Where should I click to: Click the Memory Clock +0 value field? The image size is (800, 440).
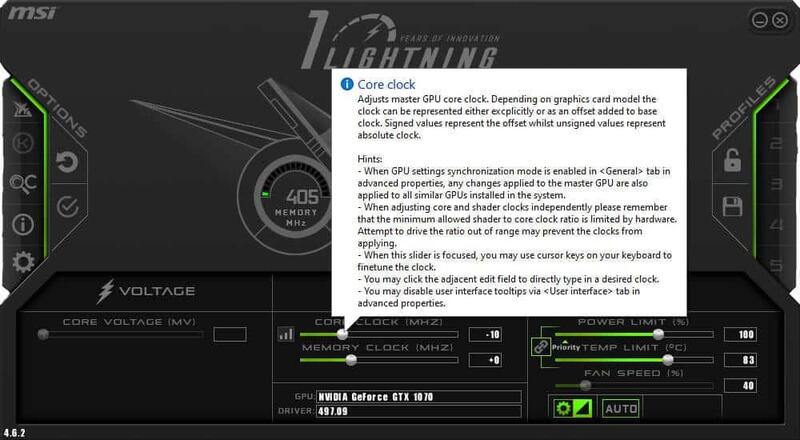[x=485, y=360]
